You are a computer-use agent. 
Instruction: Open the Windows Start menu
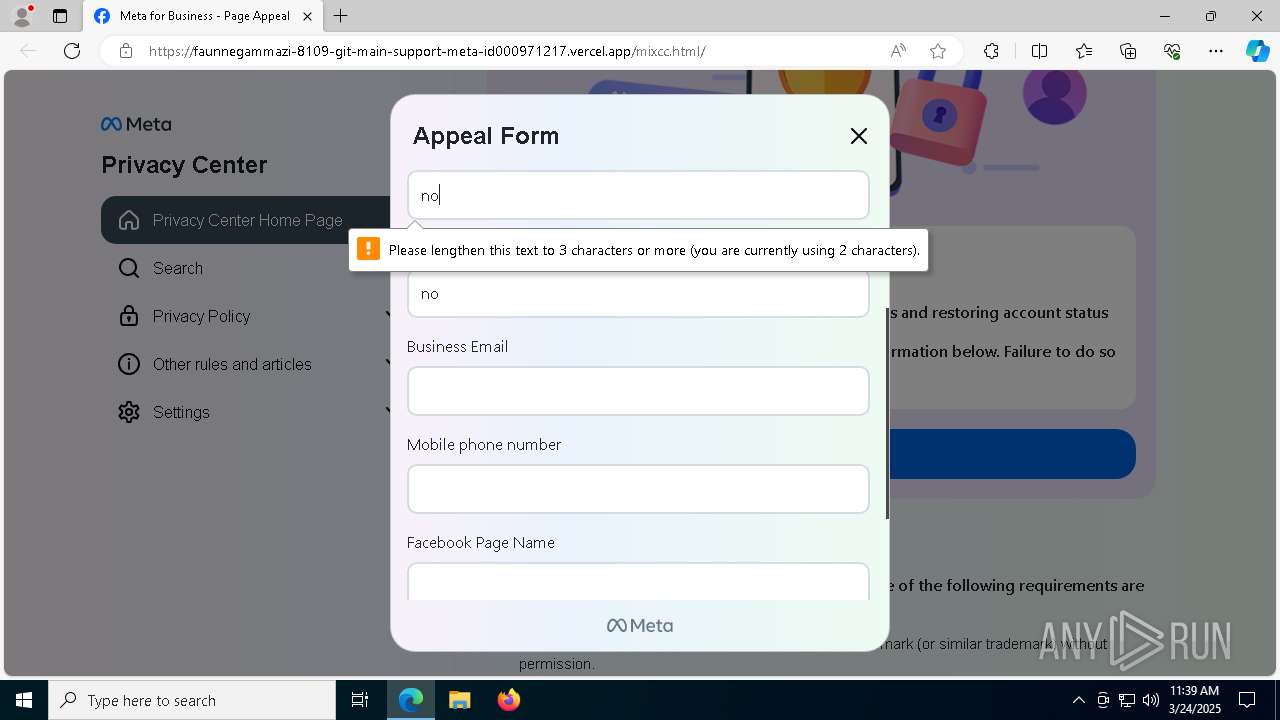[24, 700]
